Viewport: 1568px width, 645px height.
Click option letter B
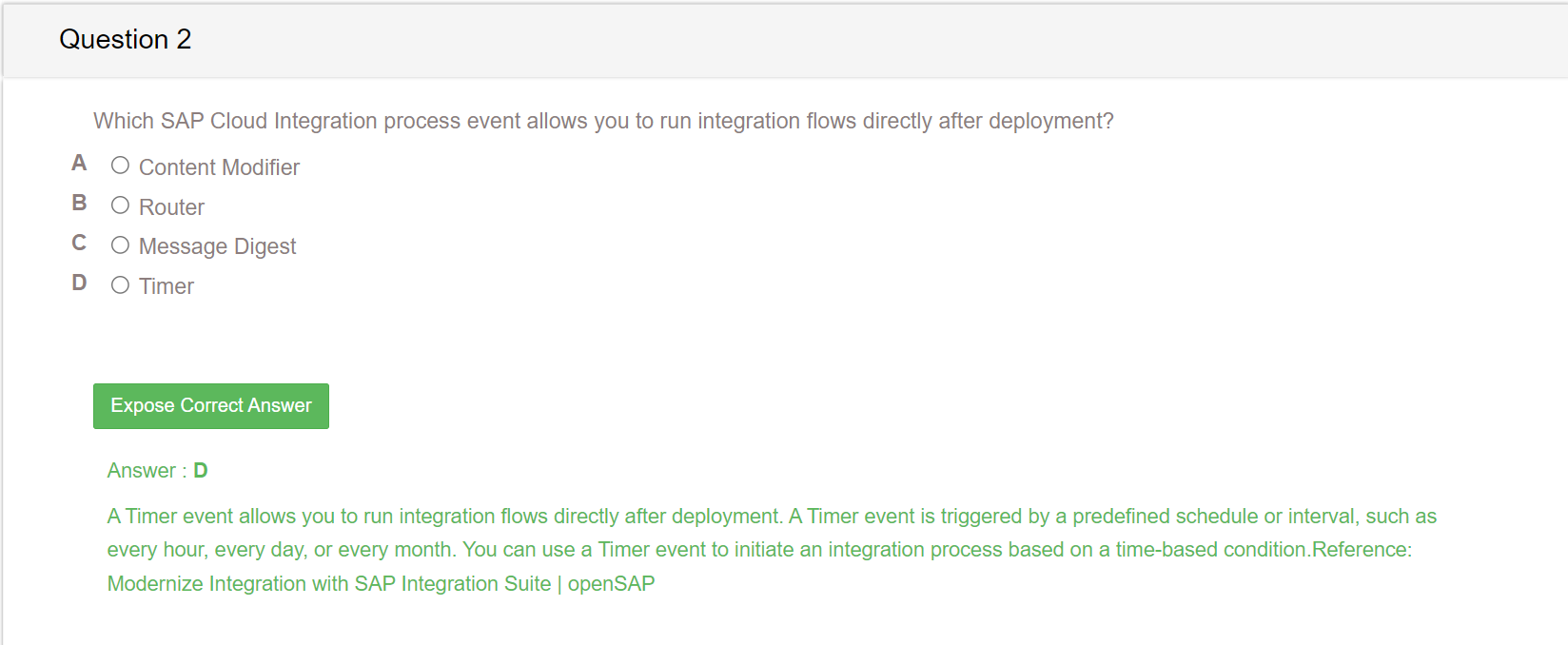79,204
